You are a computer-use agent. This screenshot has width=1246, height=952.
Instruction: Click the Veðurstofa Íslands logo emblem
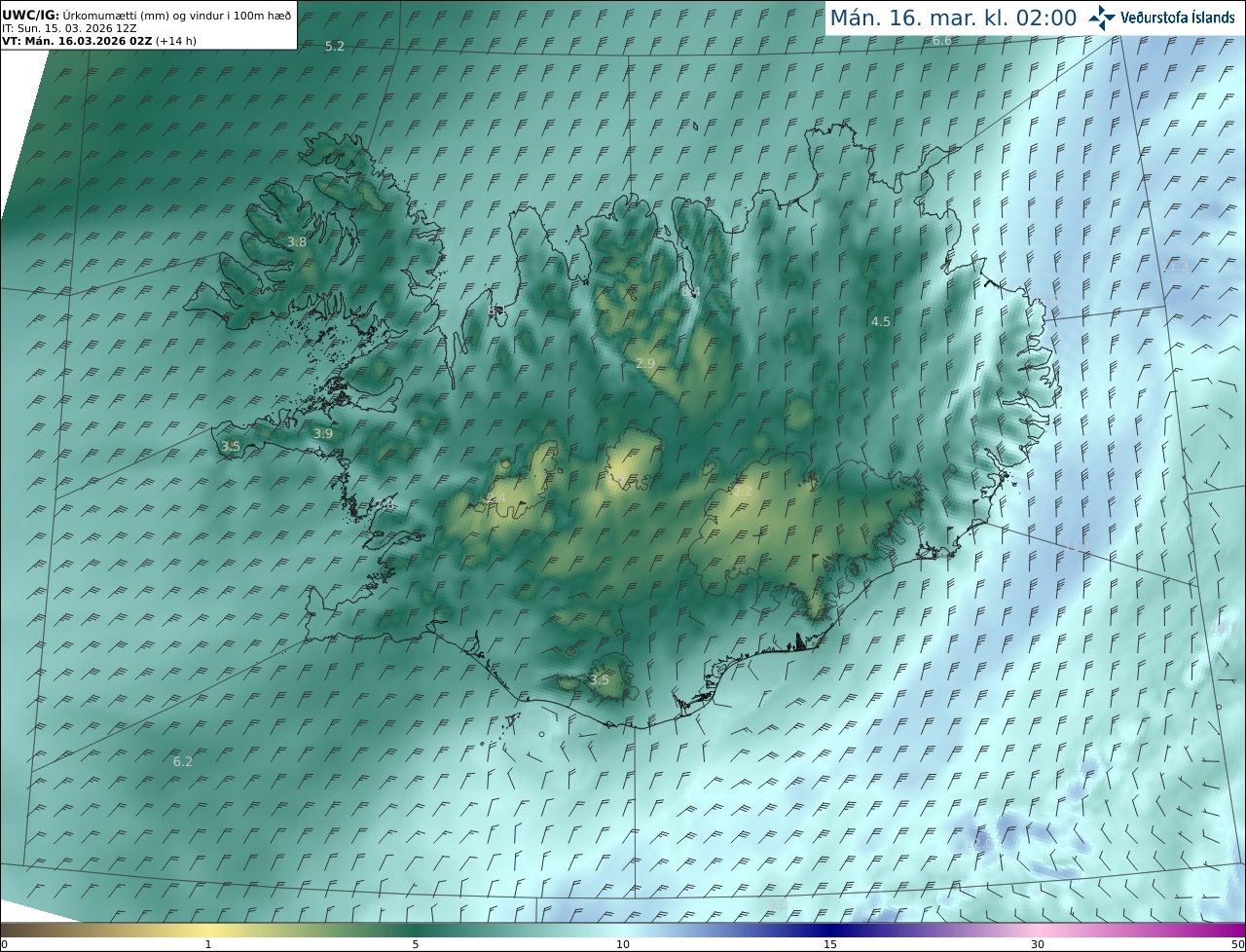pyautogui.click(x=1102, y=18)
